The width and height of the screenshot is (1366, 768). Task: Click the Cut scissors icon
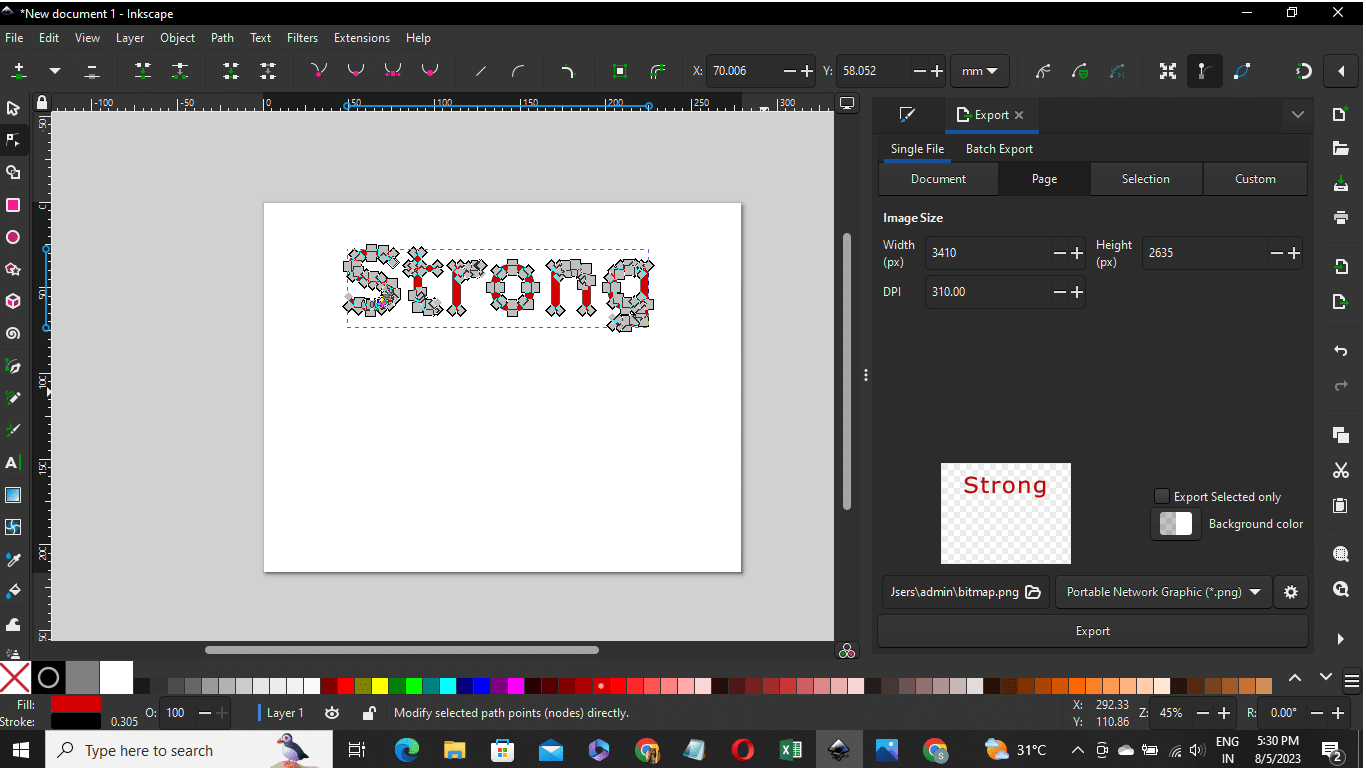tap(1341, 470)
